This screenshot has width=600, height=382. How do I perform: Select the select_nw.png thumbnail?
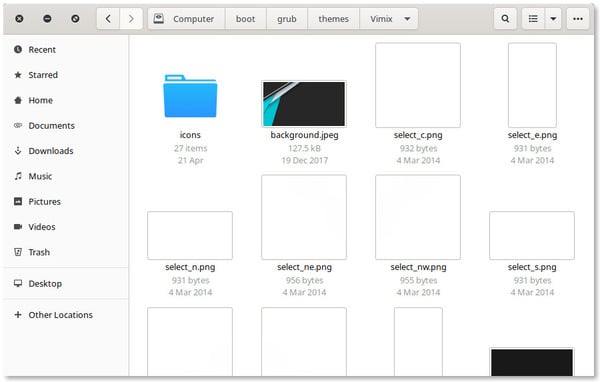point(418,217)
